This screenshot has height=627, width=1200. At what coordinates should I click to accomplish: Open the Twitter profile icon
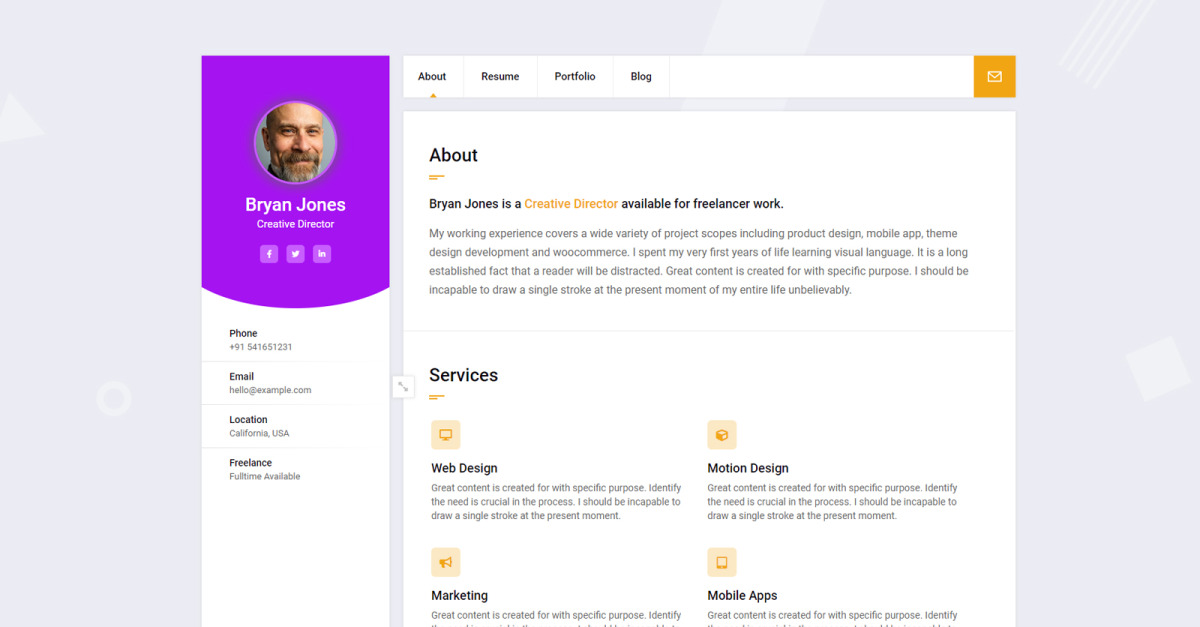coord(295,254)
